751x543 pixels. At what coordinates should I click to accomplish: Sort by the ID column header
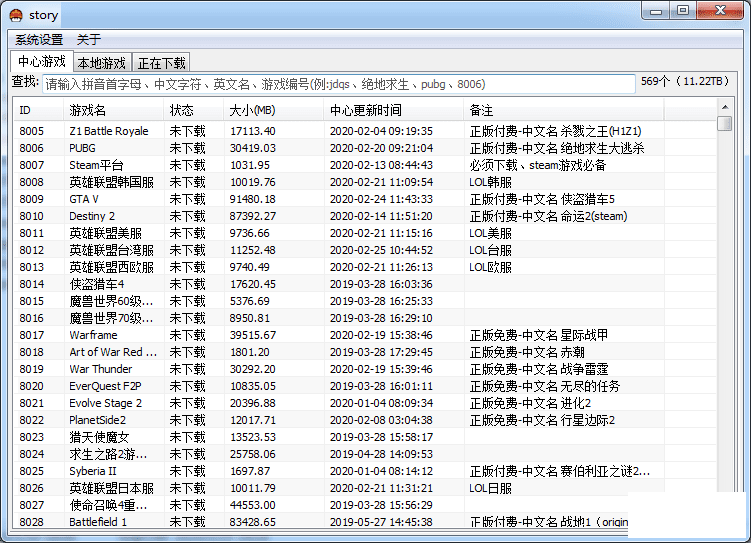(38, 111)
